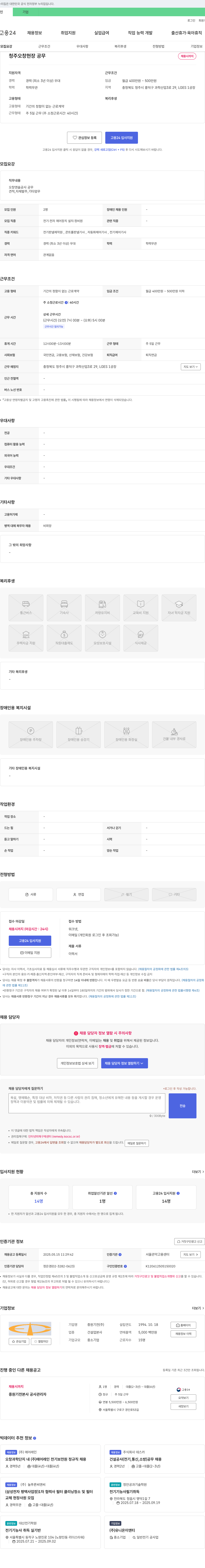The width and height of the screenshot is (205, 1568).
Task: Click info icon beside 빅데이터 추천 정보
Action: (x=35, y=1438)
